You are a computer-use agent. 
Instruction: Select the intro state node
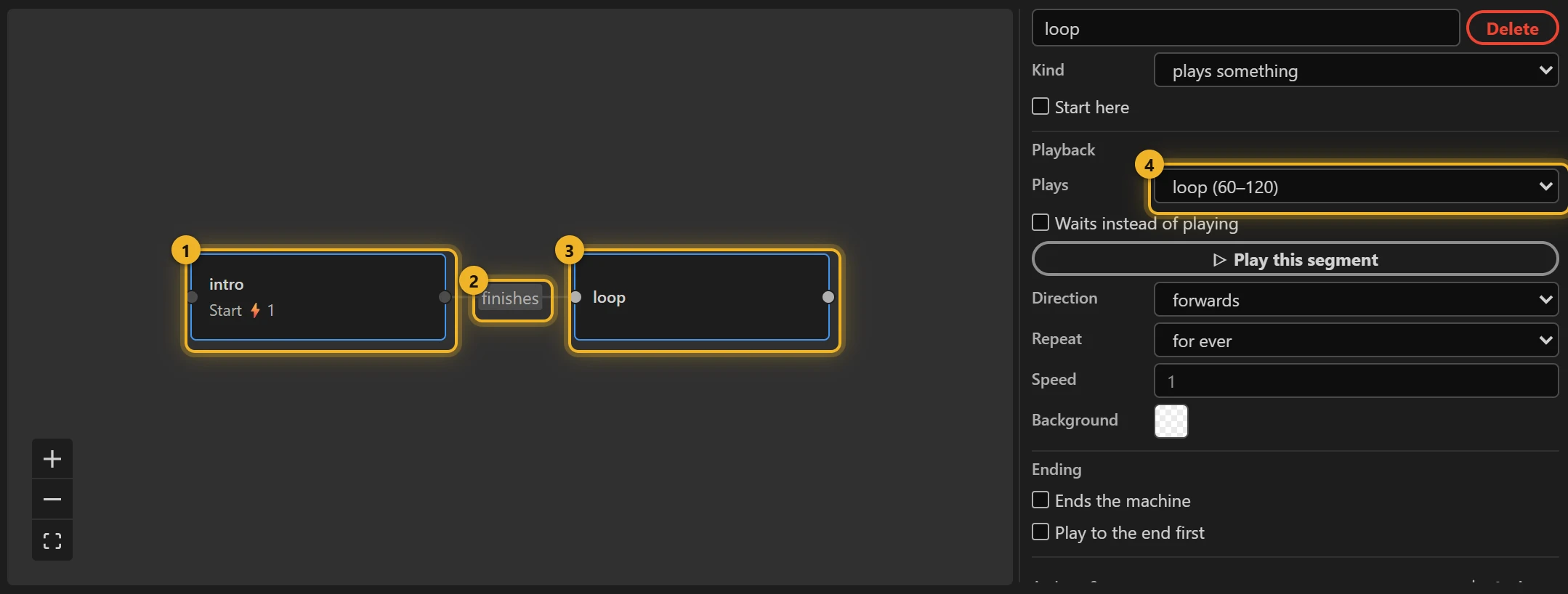[x=318, y=297]
